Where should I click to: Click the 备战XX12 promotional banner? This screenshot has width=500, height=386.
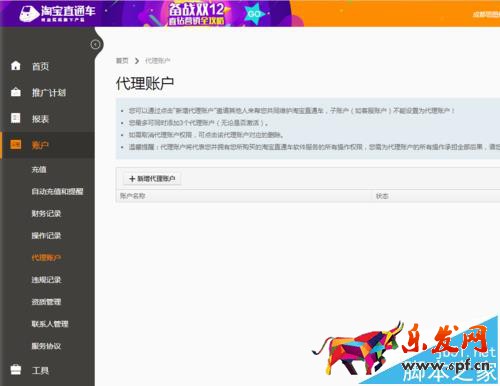click(x=197, y=14)
